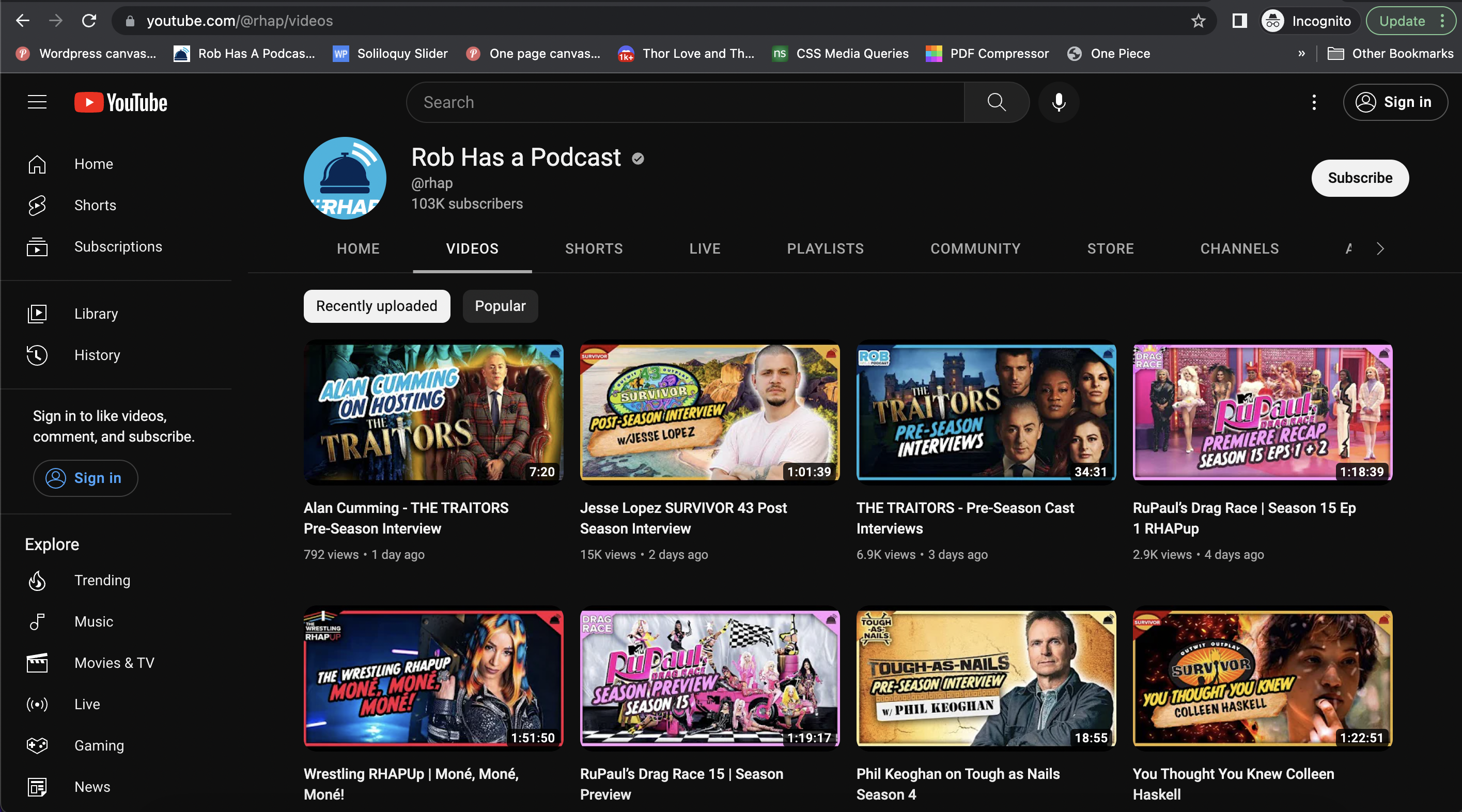Open the YouTube settings three-dot menu
Viewport: 1462px width, 812px height.
click(x=1314, y=102)
